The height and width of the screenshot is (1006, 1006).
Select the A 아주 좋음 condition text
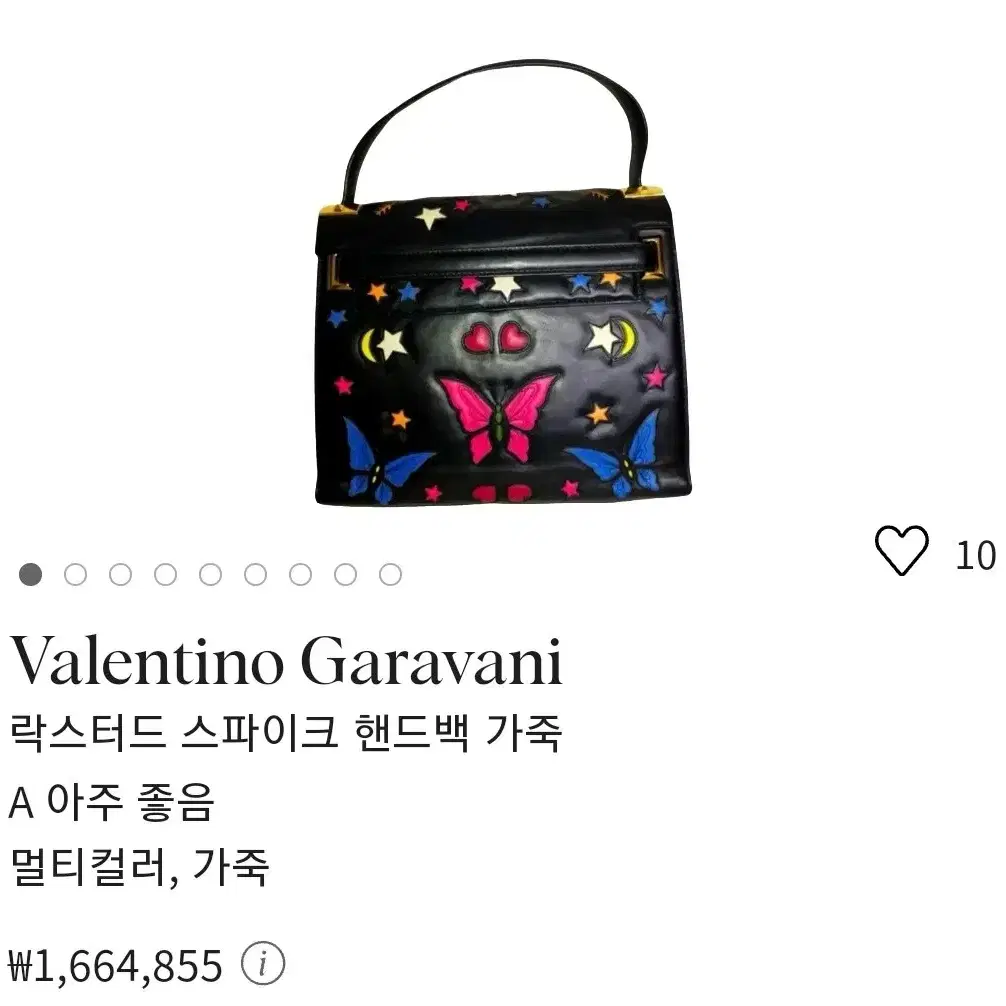click(x=110, y=802)
